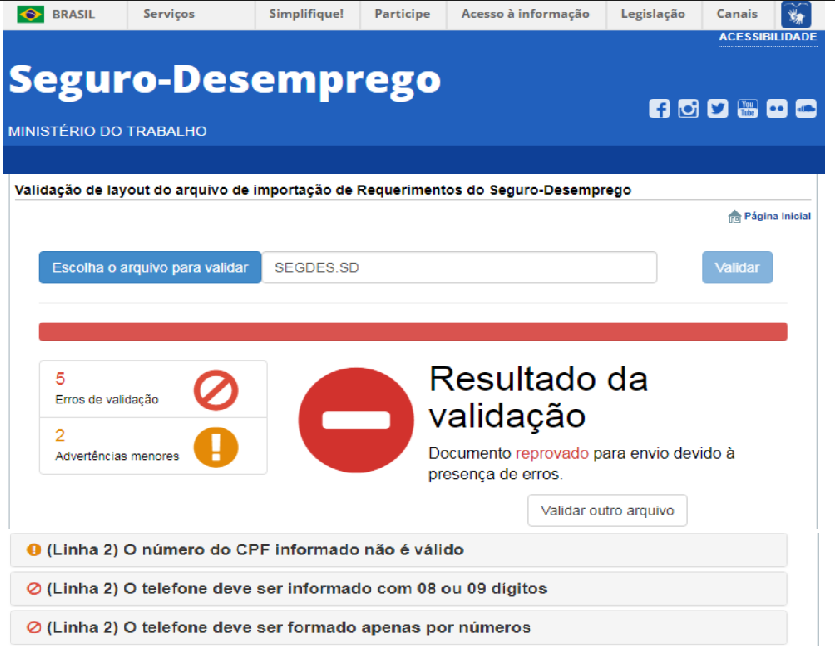Click Validar outro arquivo button
The image size is (835, 646).
tap(607, 511)
